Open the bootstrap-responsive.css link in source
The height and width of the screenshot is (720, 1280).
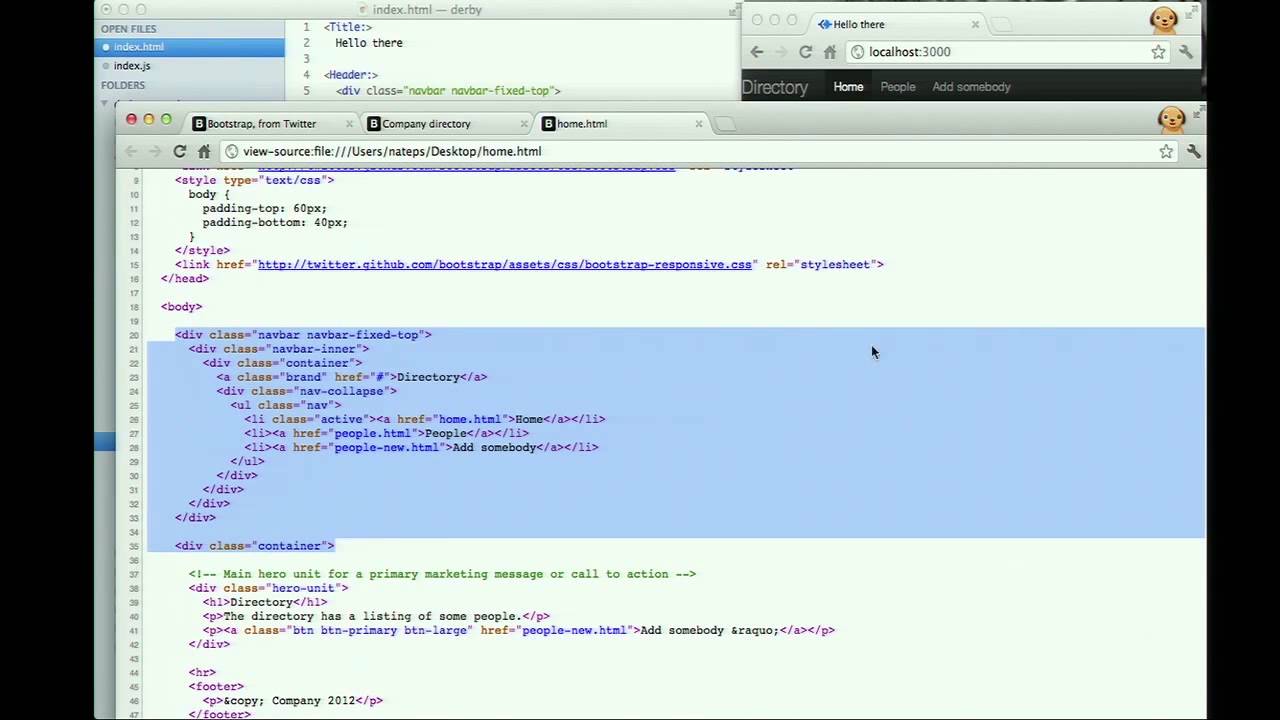pyautogui.click(x=505, y=265)
